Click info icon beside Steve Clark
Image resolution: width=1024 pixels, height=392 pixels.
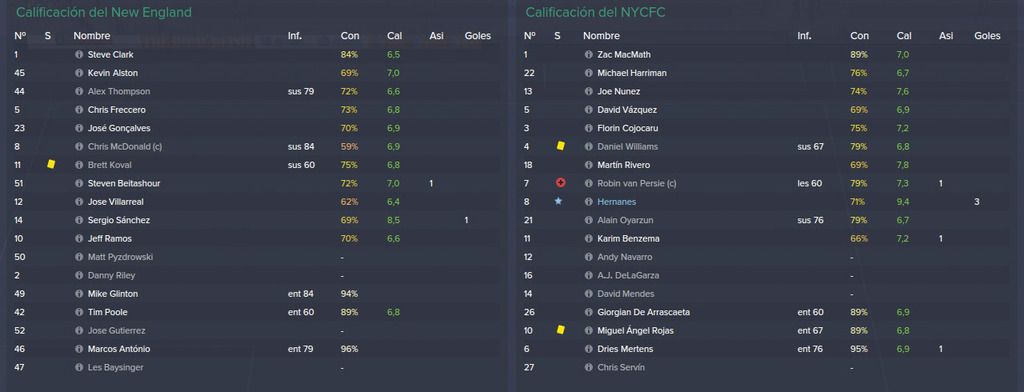pos(79,55)
